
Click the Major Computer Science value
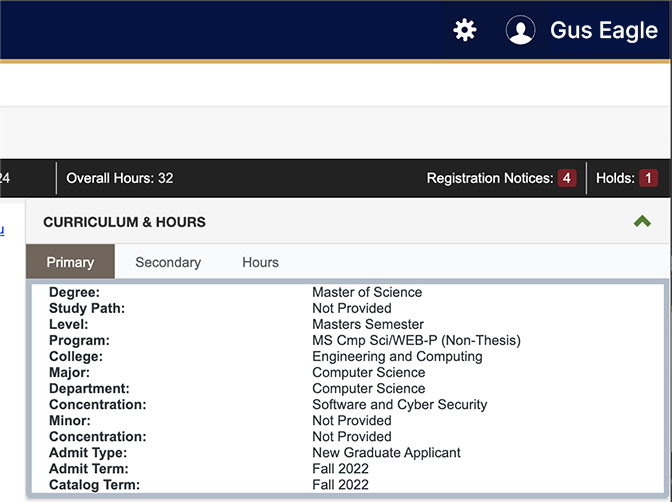[x=369, y=372]
